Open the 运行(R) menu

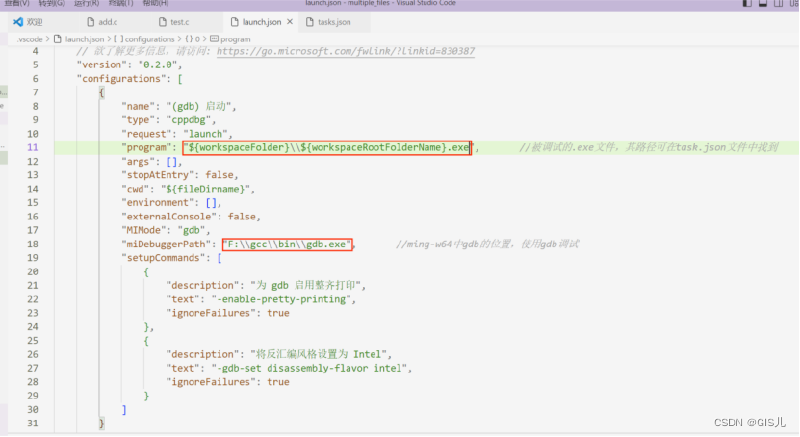pyautogui.click(x=86, y=3)
